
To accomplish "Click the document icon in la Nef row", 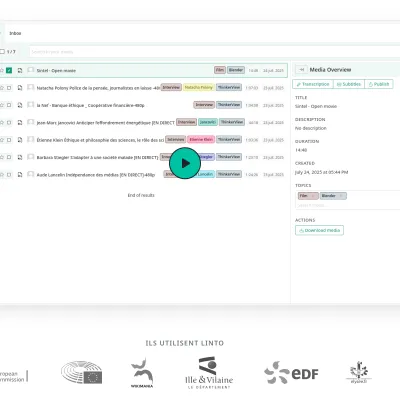I will [x=20, y=105].
